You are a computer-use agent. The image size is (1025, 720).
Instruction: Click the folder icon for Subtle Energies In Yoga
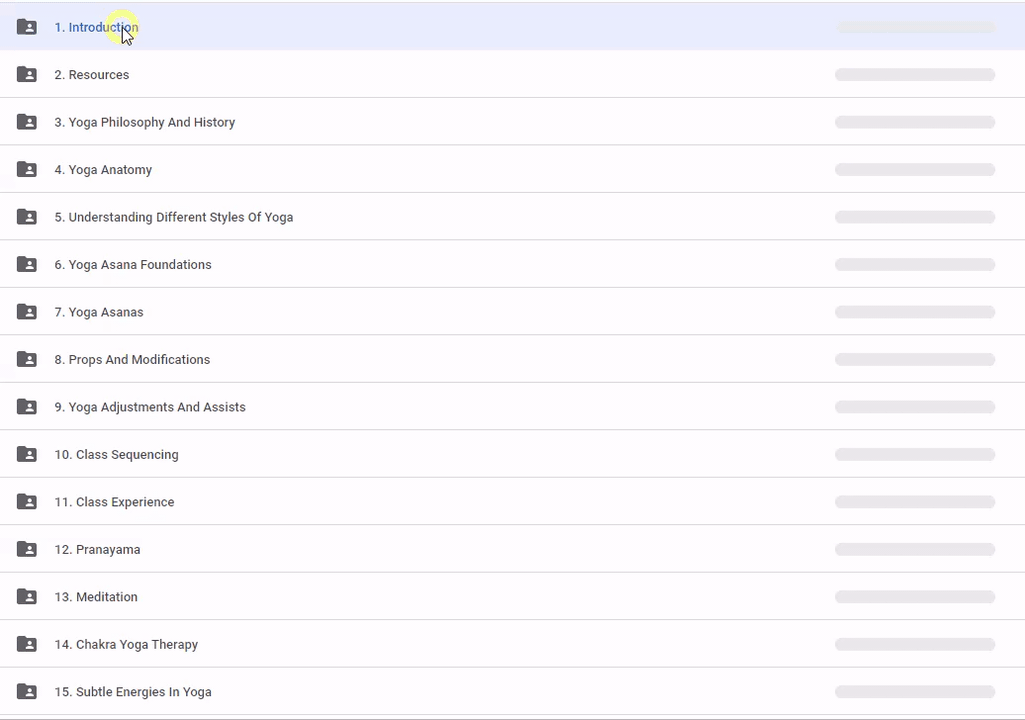point(27,692)
